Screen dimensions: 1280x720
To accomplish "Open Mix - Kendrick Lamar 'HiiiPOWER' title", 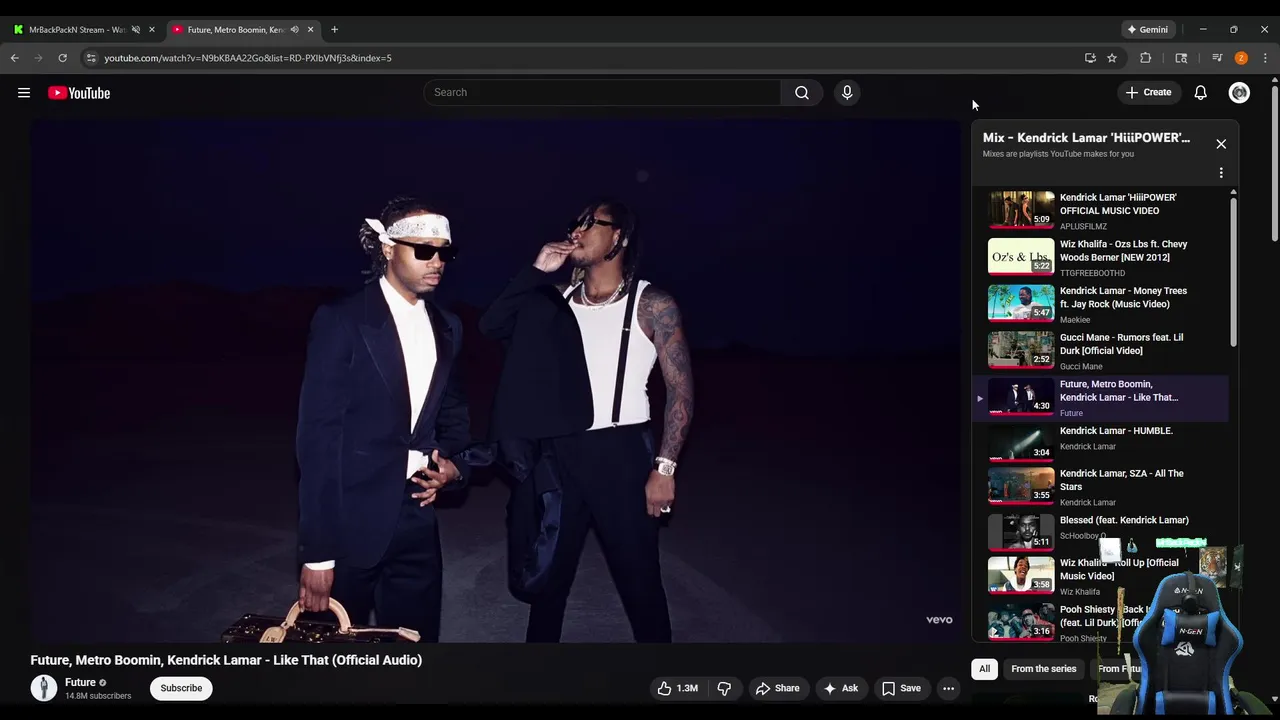I will click(1086, 138).
